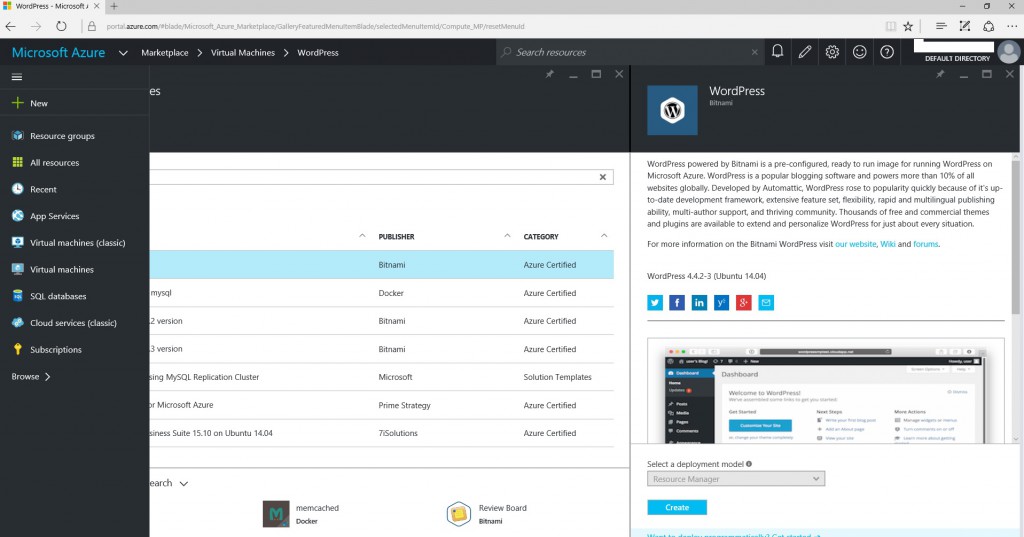Share WordPress on Facebook
Viewport: 1024px width, 537px height.
click(x=677, y=302)
